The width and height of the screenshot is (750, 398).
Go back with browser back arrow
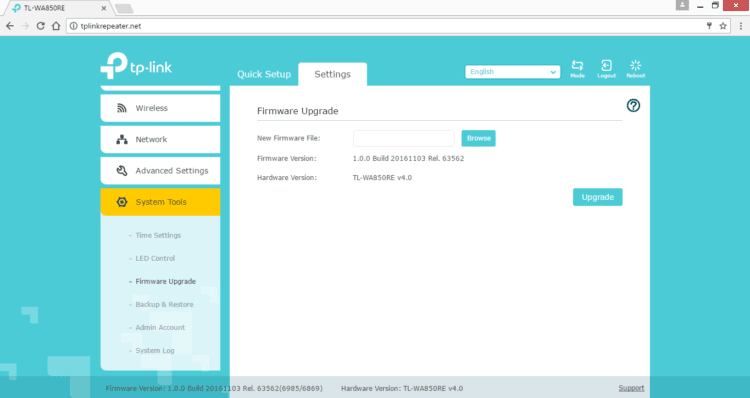10,26
